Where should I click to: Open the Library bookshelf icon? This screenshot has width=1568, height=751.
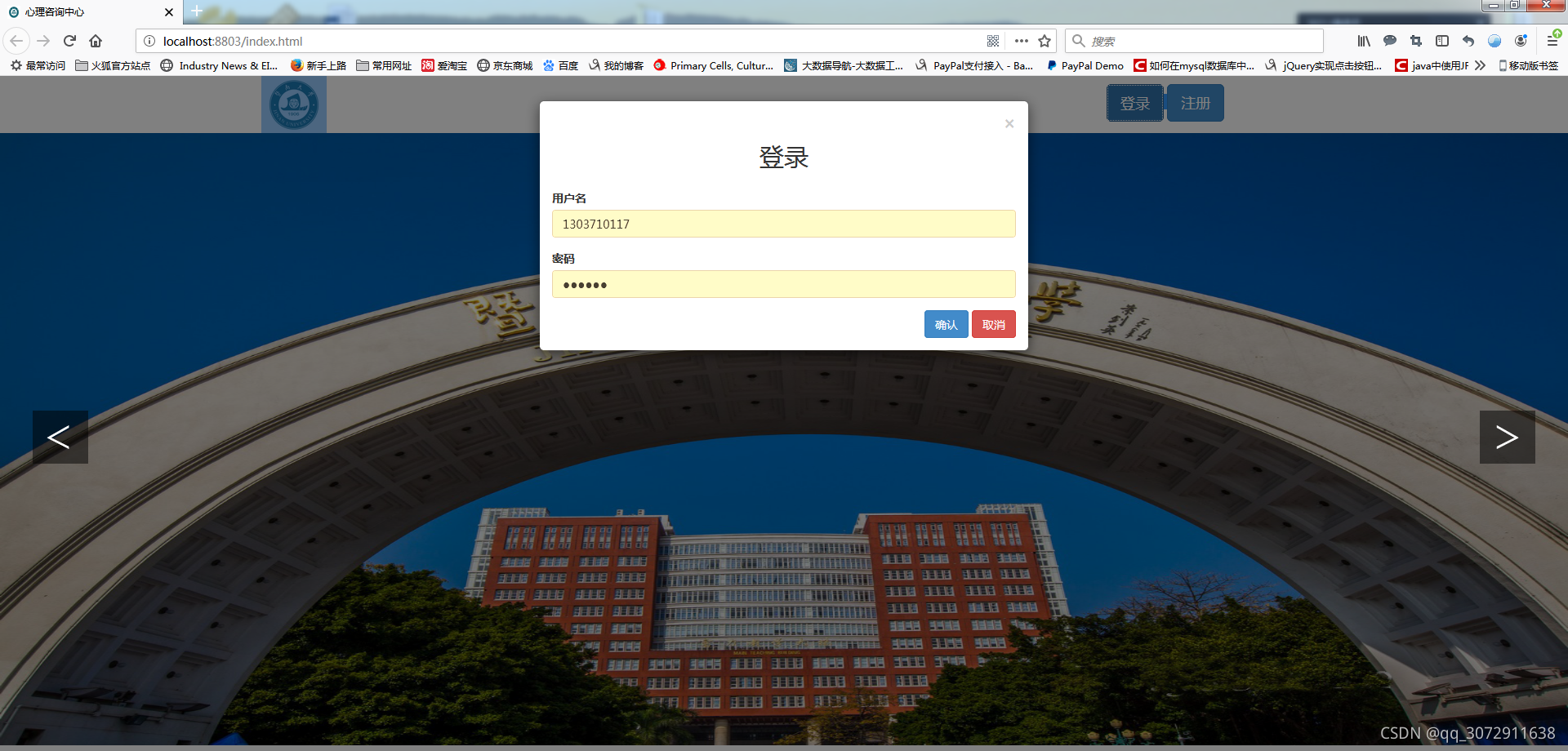(x=1364, y=41)
